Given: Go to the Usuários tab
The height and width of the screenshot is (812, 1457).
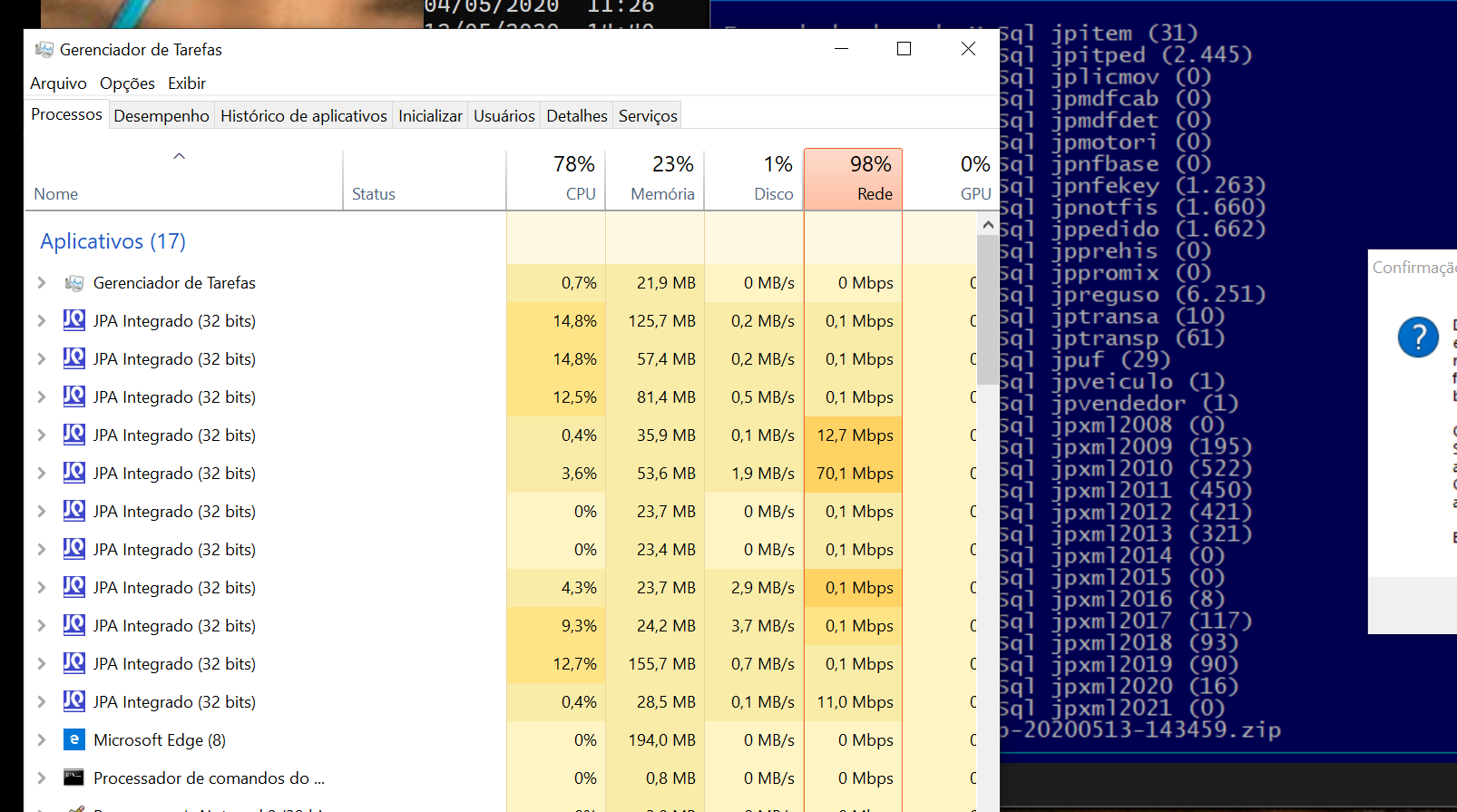Looking at the screenshot, I should click(x=504, y=116).
